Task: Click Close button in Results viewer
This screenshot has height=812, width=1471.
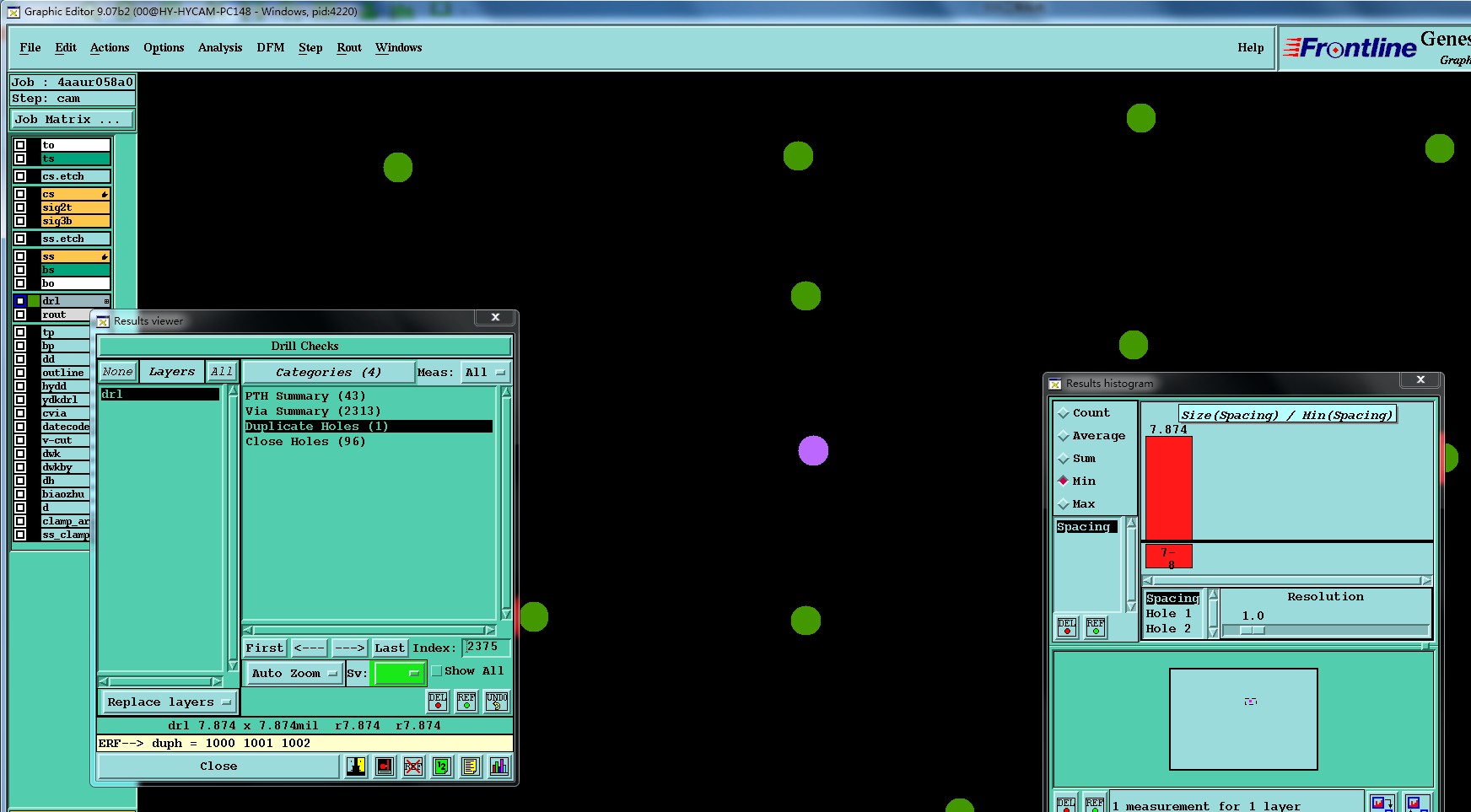Action: [x=218, y=766]
